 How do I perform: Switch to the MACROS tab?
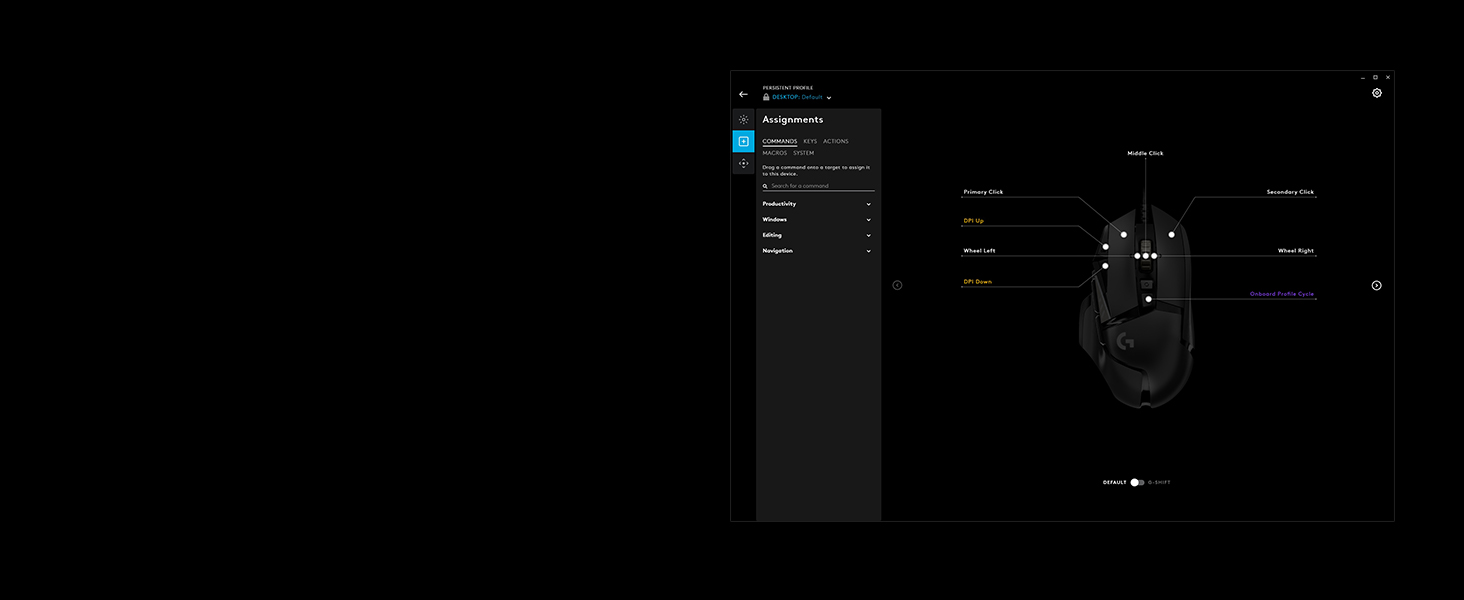(774, 153)
